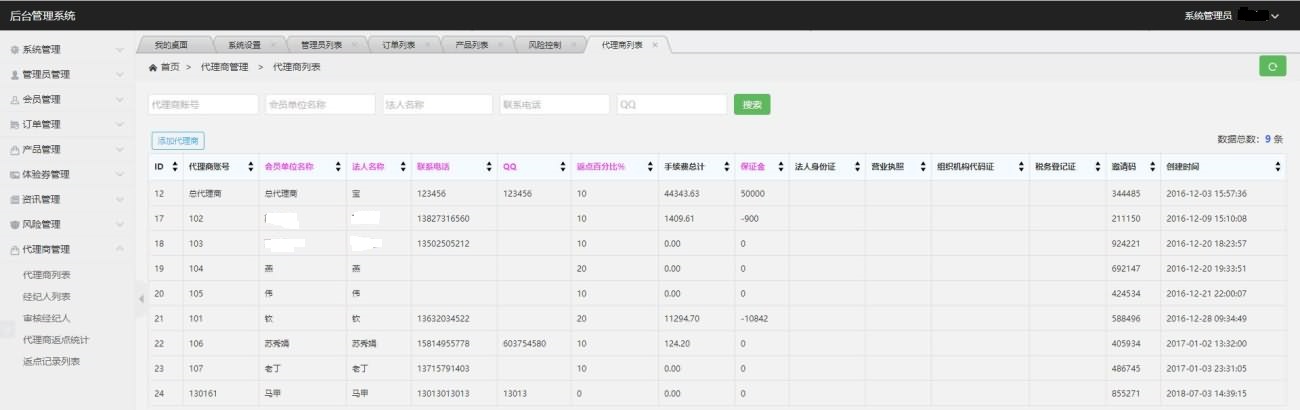
Task: Collapse 代理商管理 using its chevron
Action: point(119,249)
